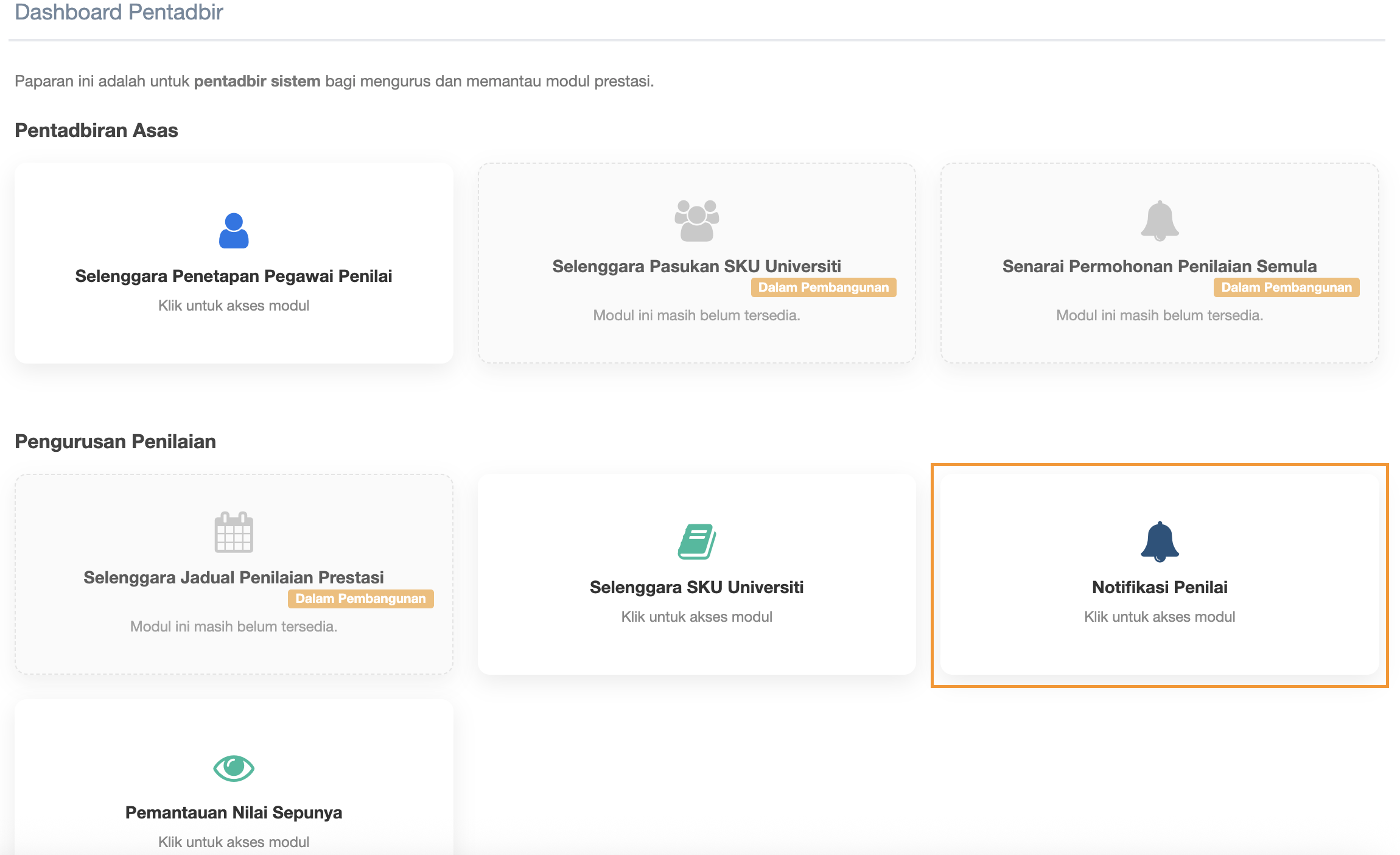Viewport: 1400px width, 855px height.
Task: Click 'Klik untuk akses modul' under Notifikasi Penilai
Action: coord(1159,617)
